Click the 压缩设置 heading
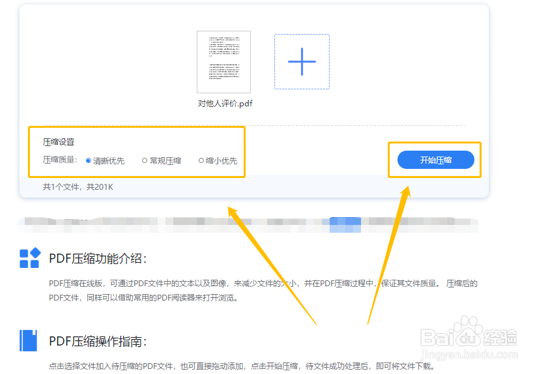549x374 pixels. pos(58,142)
